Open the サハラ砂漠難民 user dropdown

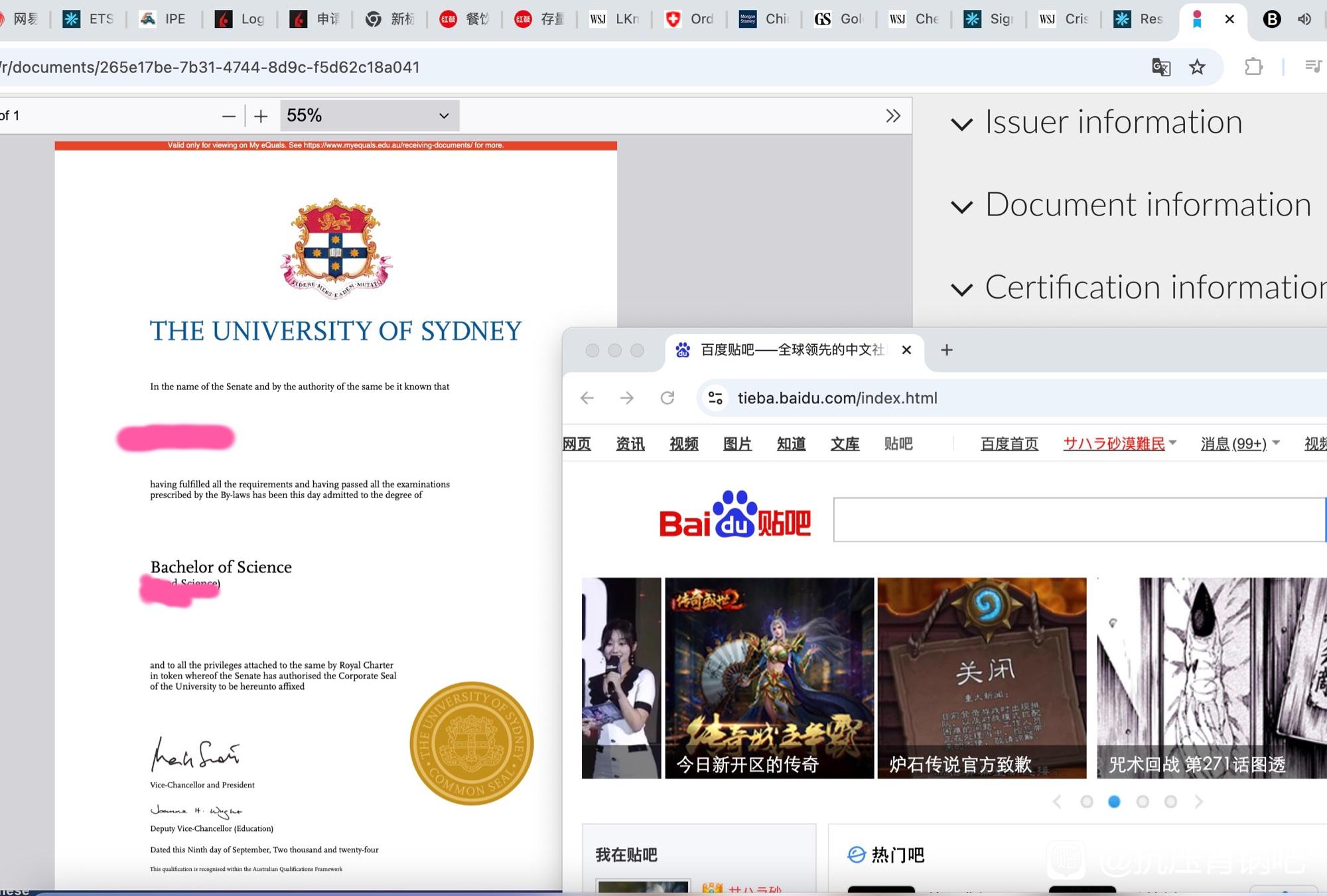tap(1120, 444)
